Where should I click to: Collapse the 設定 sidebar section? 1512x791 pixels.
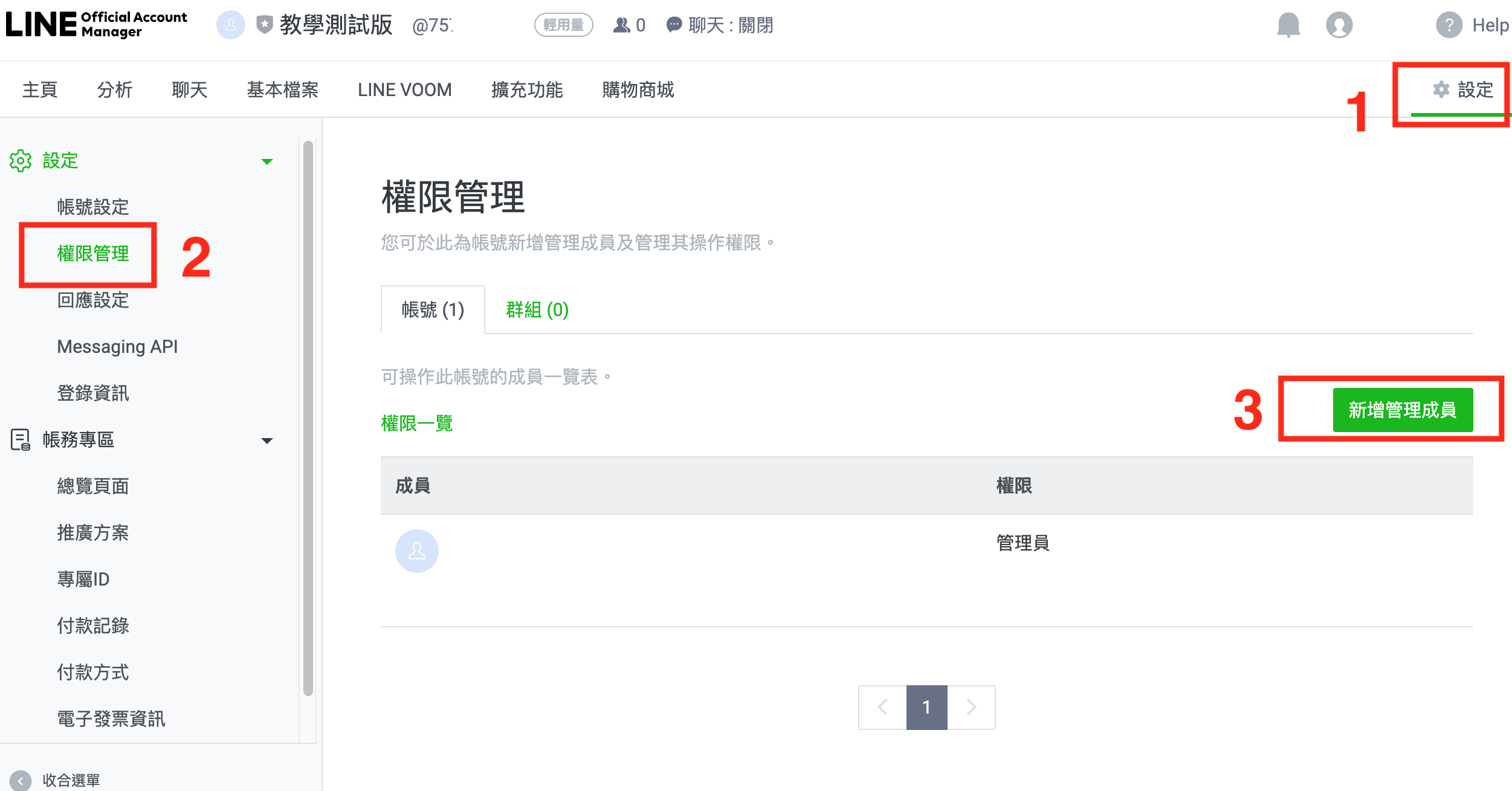coord(267,161)
